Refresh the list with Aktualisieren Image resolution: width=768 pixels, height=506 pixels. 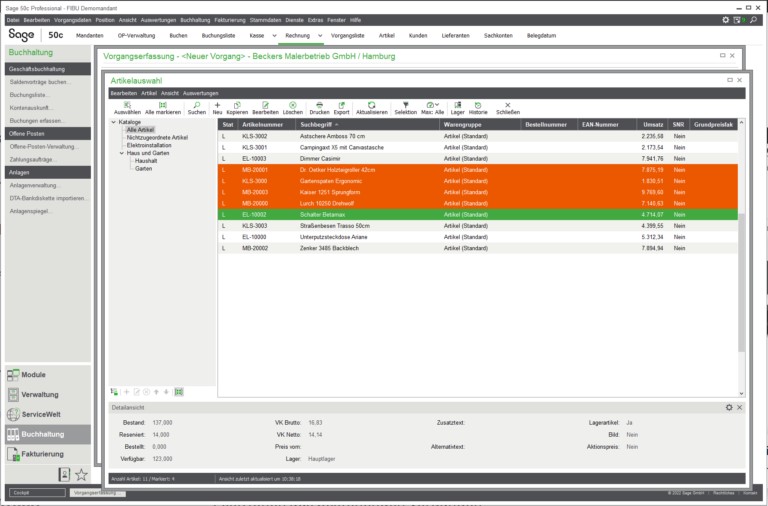371,105
